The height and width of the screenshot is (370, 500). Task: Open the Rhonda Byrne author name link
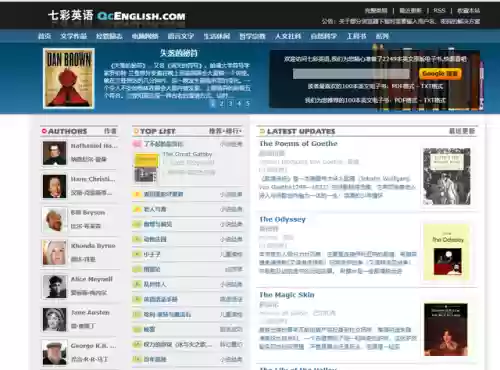(x=93, y=246)
